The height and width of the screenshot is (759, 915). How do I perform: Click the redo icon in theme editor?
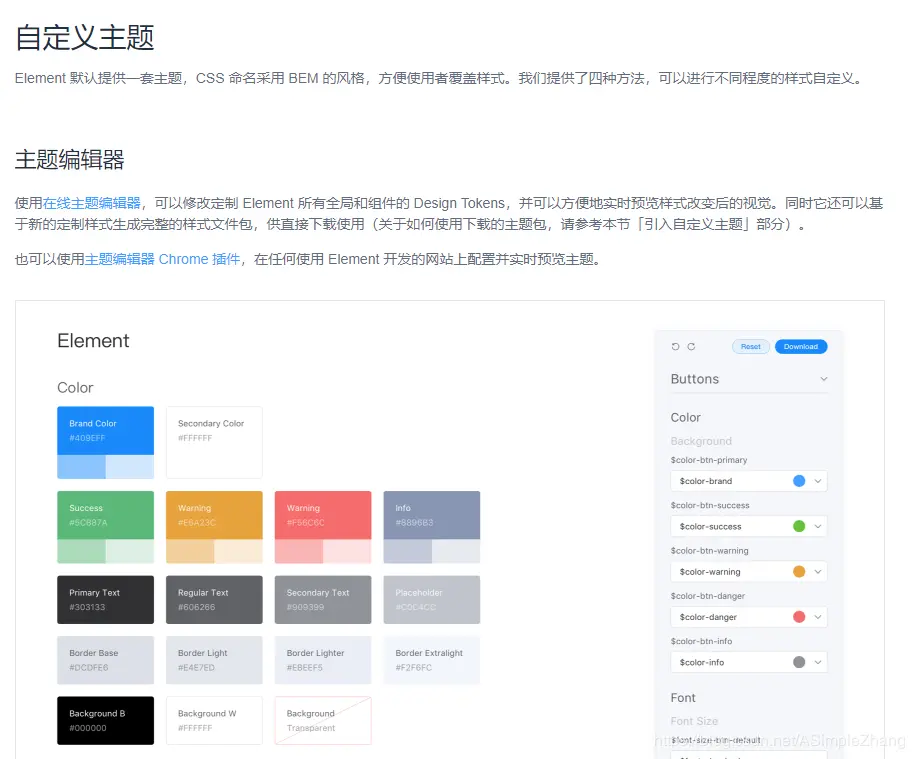pos(691,346)
